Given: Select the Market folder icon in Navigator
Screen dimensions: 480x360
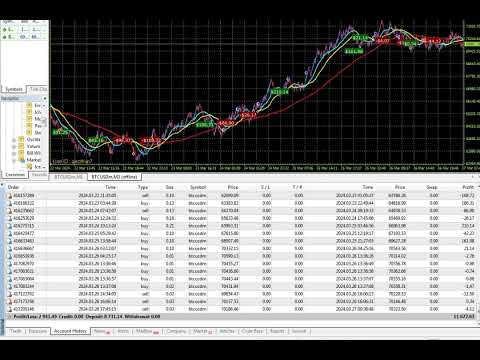Looking at the screenshot, I should [21, 160].
